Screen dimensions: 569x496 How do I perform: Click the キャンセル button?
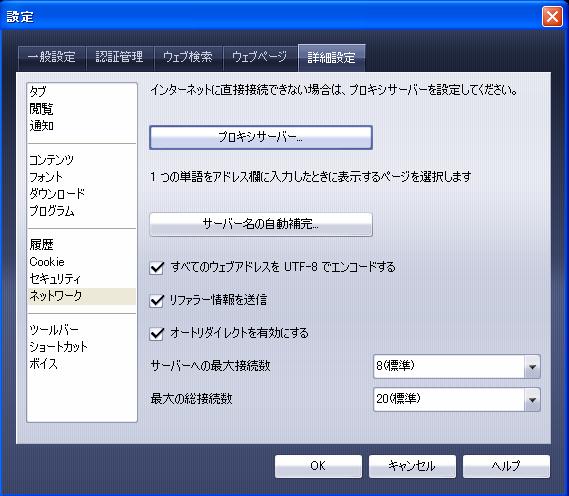point(412,466)
